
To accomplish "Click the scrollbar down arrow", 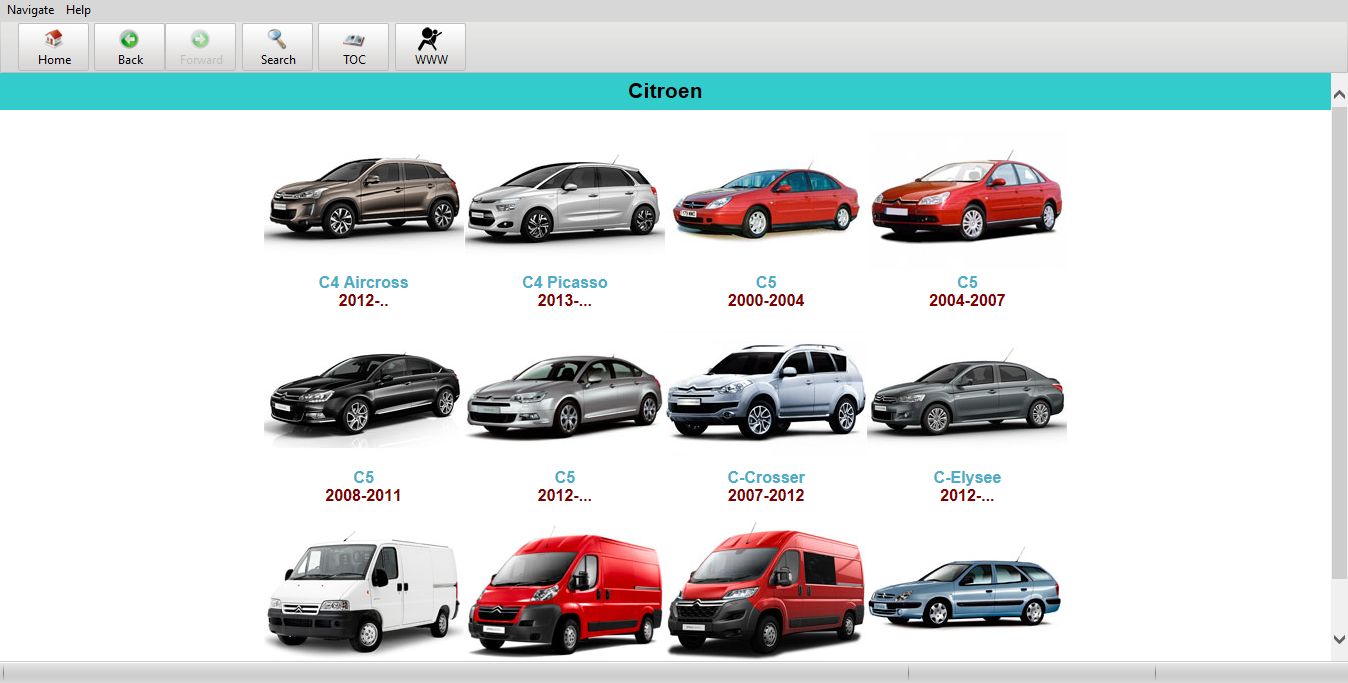I will click(x=1339, y=639).
